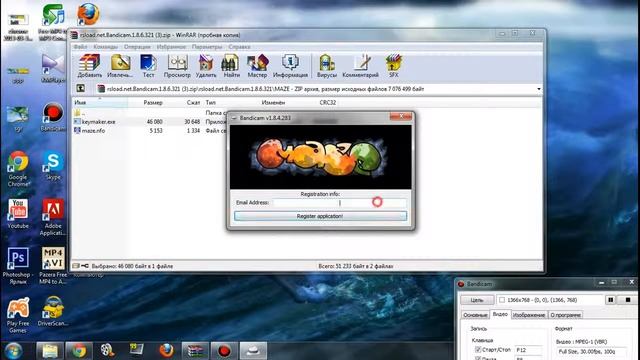This screenshot has height=360, width=640.
Task: Click the Добавить (Add) toolbar icon in WinRAR
Action: (90, 66)
